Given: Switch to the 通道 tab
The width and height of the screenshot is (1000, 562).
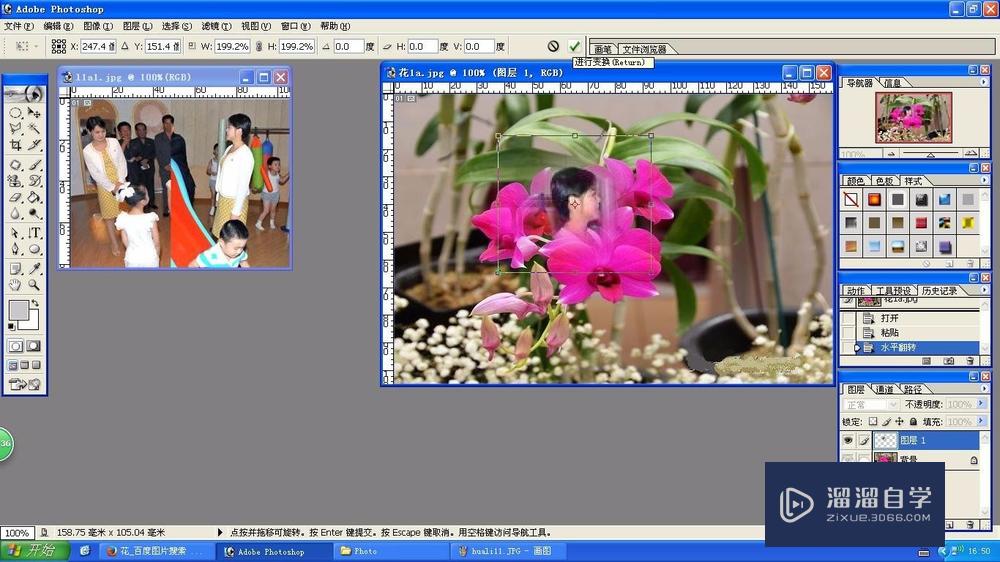Looking at the screenshot, I should click(x=885, y=389).
